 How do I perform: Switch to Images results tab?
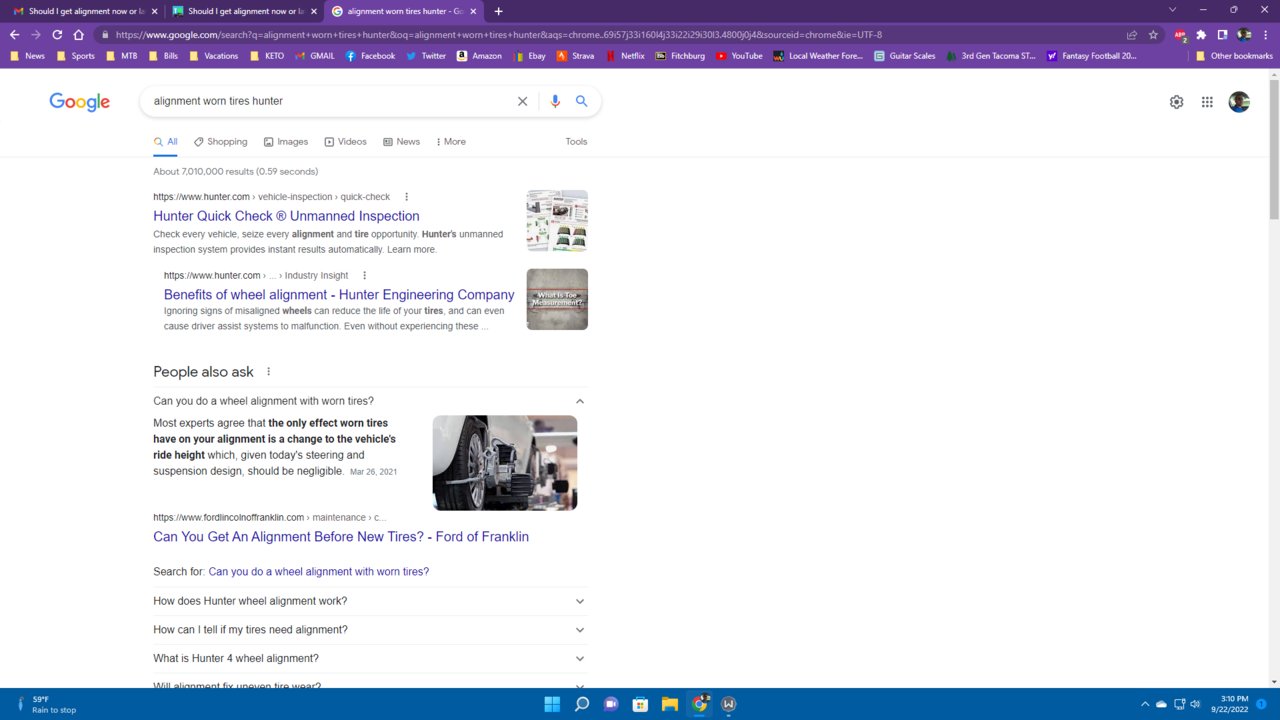[286, 142]
